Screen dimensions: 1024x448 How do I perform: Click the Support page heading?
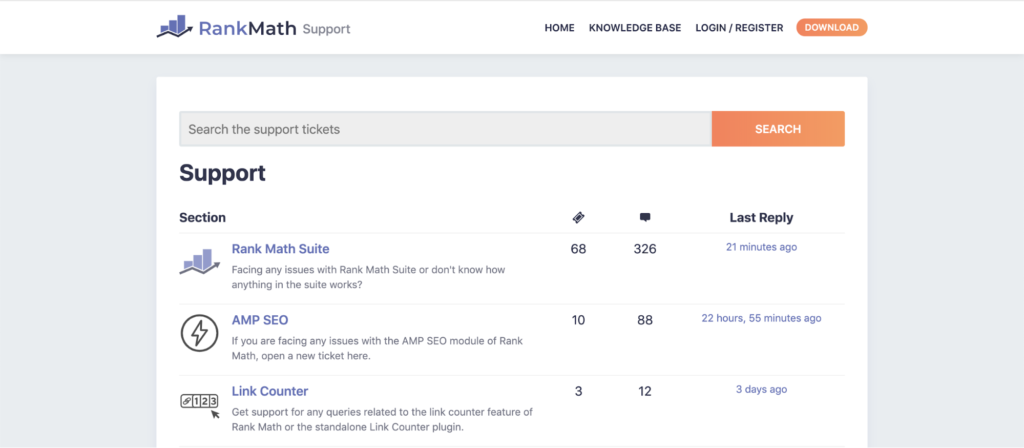223,173
